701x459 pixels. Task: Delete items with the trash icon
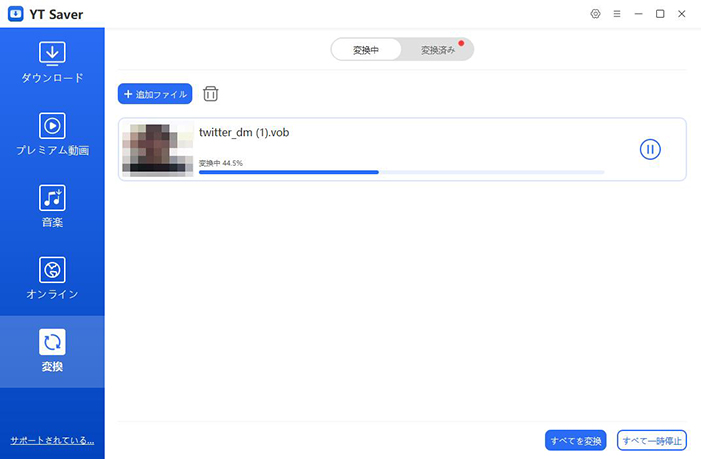click(x=211, y=94)
